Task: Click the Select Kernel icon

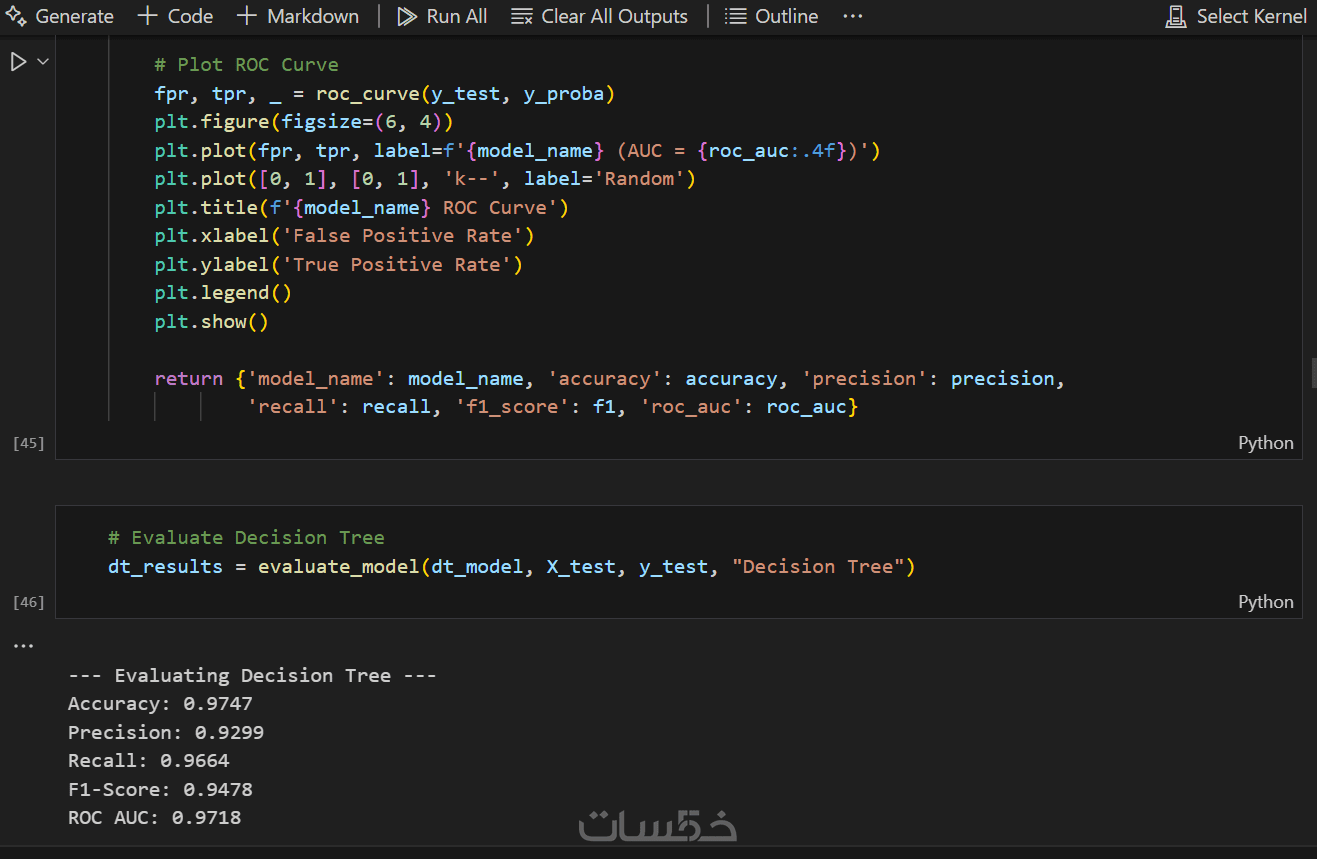Action: pos(1177,17)
